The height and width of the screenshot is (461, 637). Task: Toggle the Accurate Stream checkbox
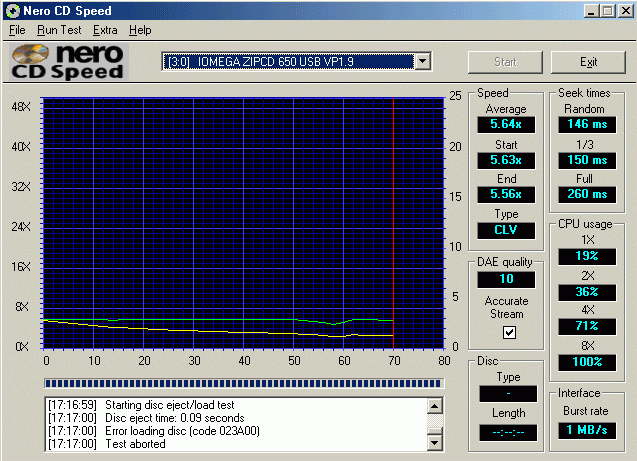click(509, 333)
